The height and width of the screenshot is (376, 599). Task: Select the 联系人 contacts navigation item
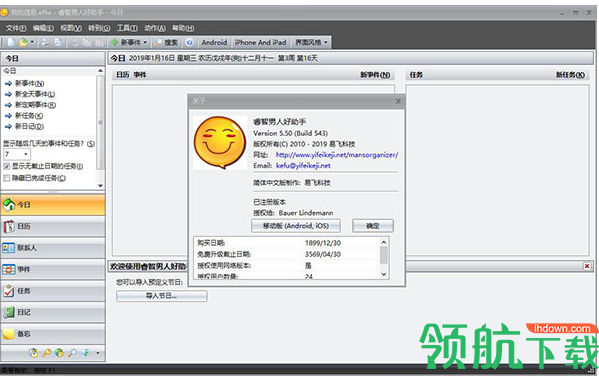pyautogui.click(x=53, y=248)
